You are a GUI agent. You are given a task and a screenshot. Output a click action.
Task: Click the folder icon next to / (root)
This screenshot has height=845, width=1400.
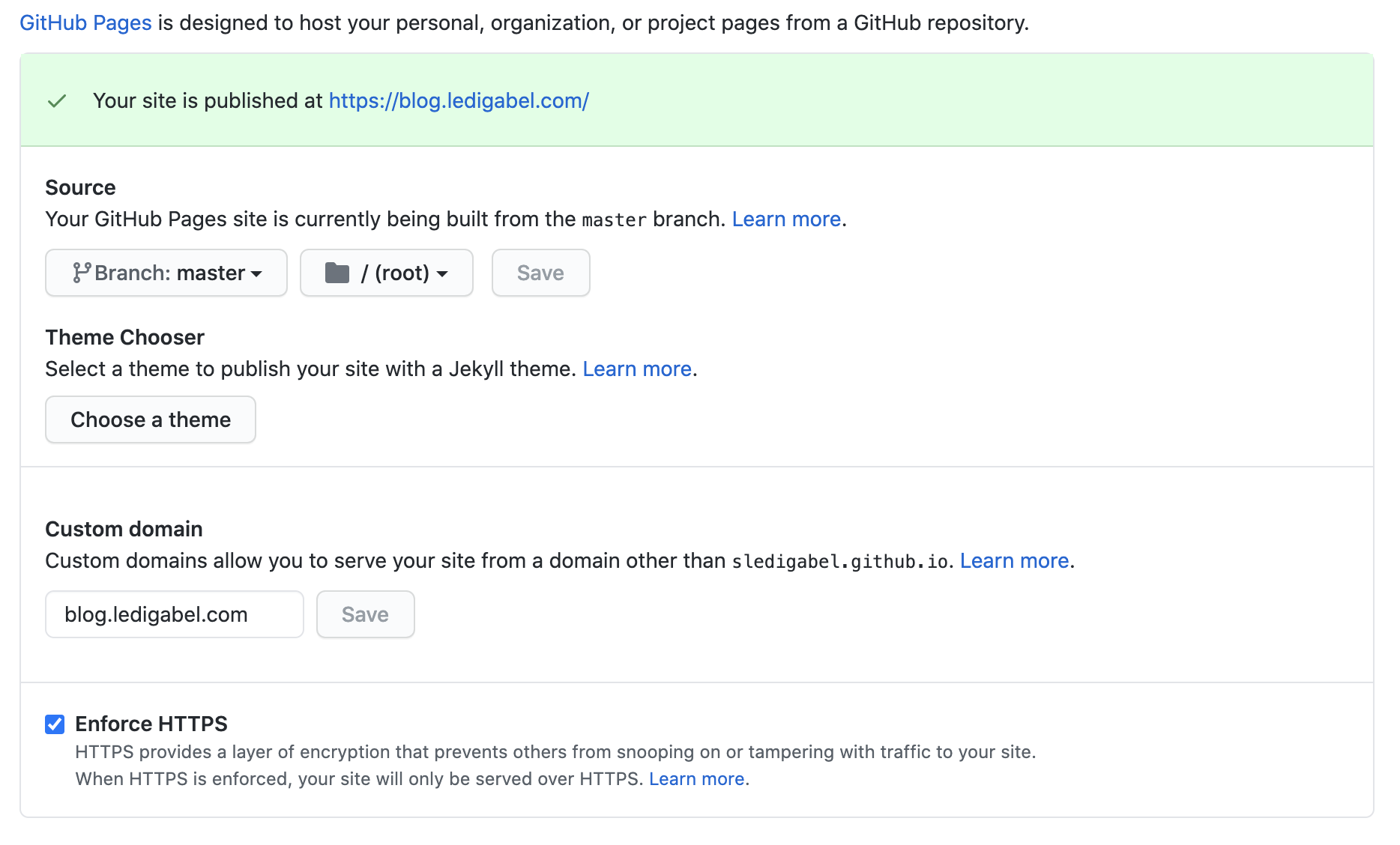[339, 273]
